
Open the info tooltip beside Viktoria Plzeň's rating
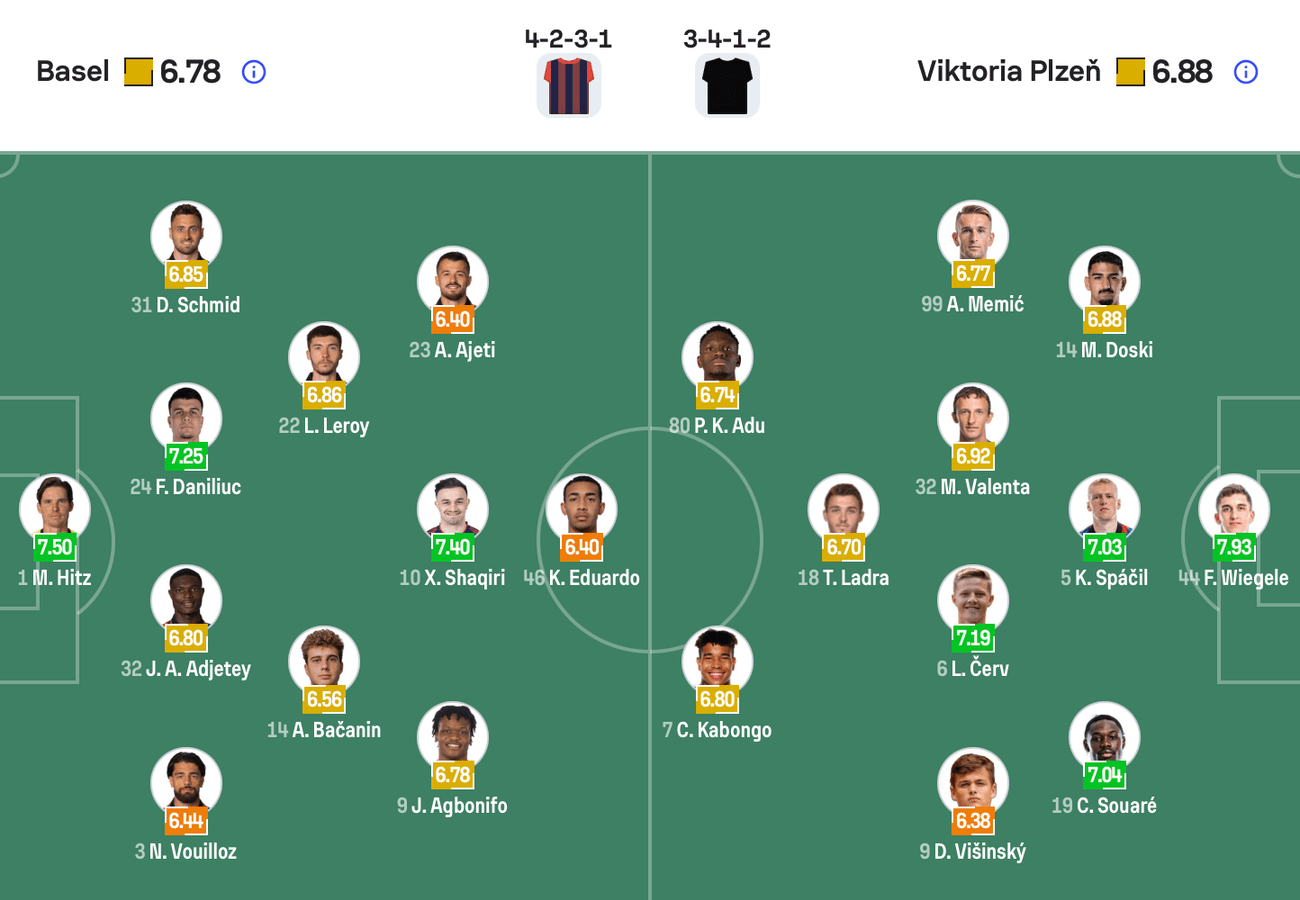(1246, 71)
